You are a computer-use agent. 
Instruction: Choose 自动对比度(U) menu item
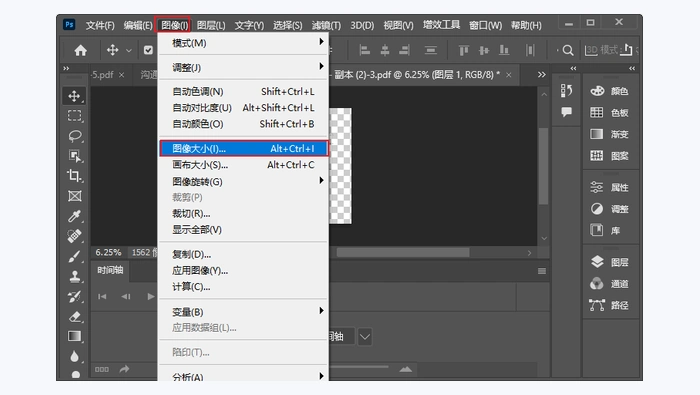243,108
